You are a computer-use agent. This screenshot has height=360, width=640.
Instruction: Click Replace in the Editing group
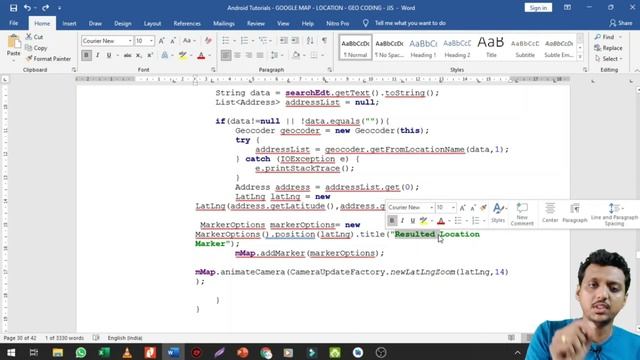pyautogui.click(x=609, y=48)
